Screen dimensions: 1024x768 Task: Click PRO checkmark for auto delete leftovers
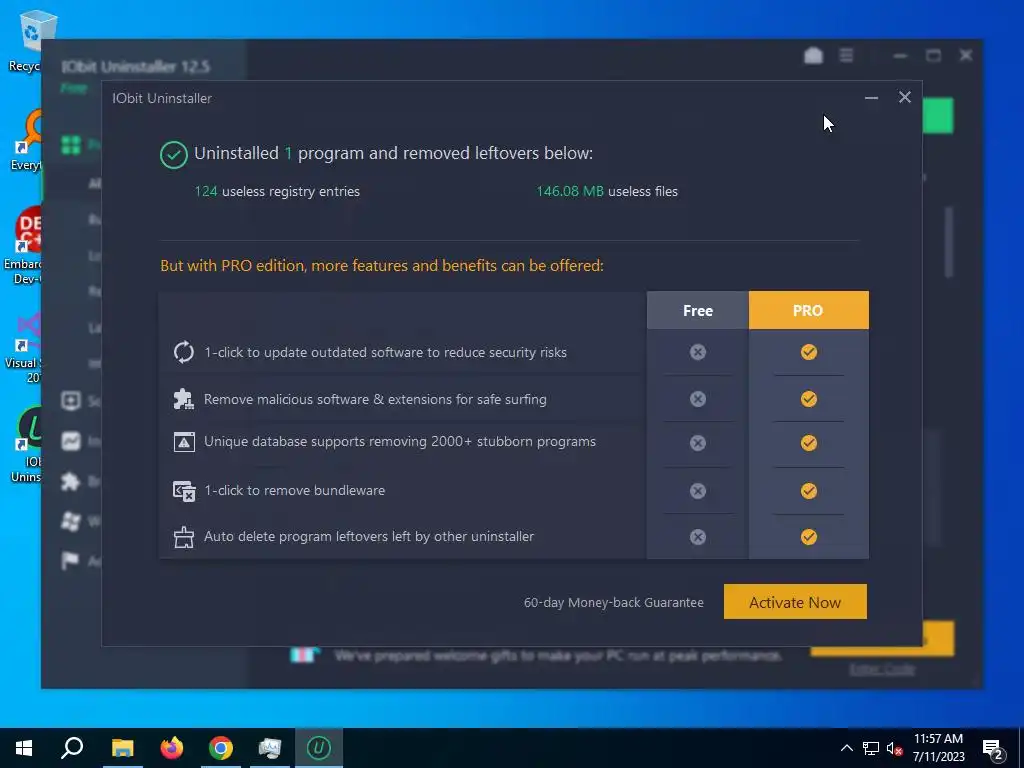pyautogui.click(x=808, y=537)
